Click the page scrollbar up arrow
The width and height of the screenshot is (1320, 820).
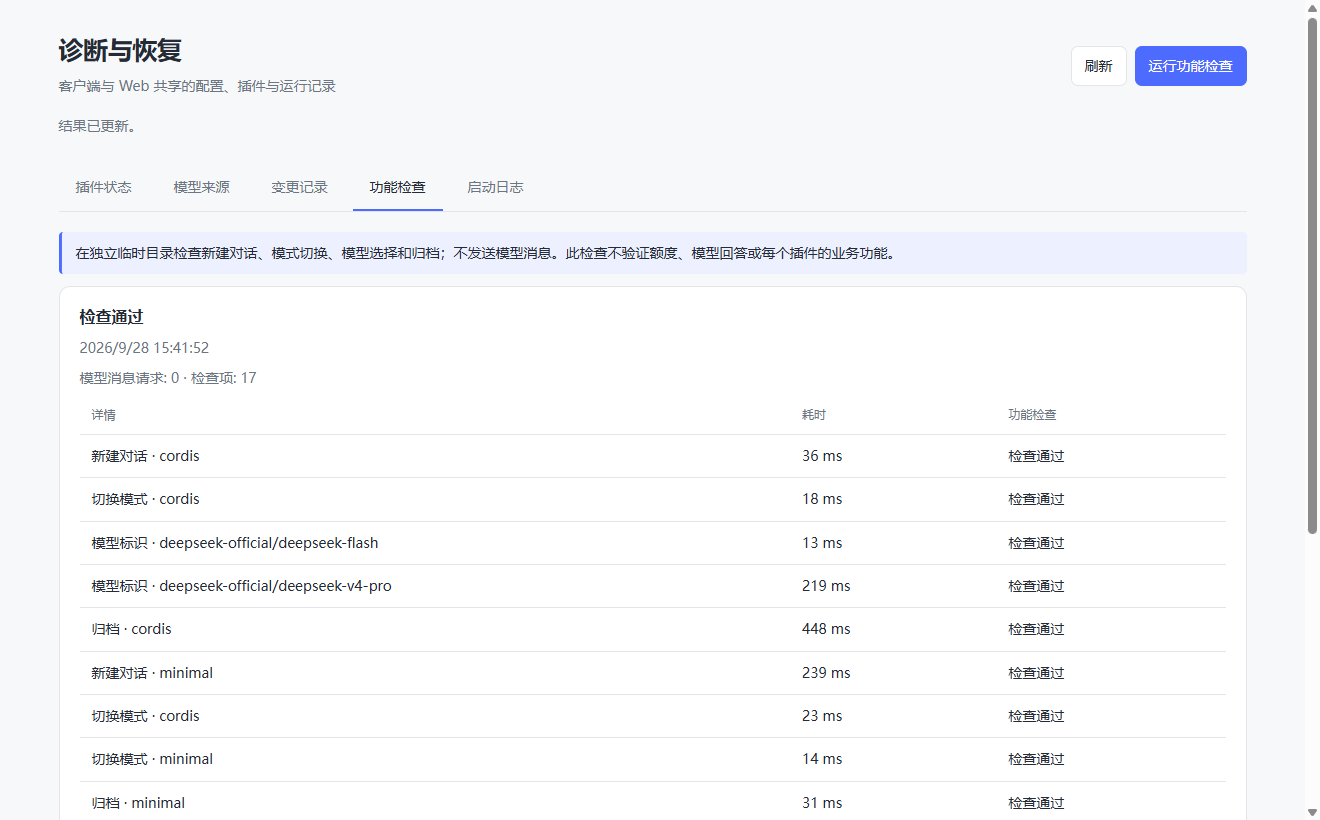1312,8
